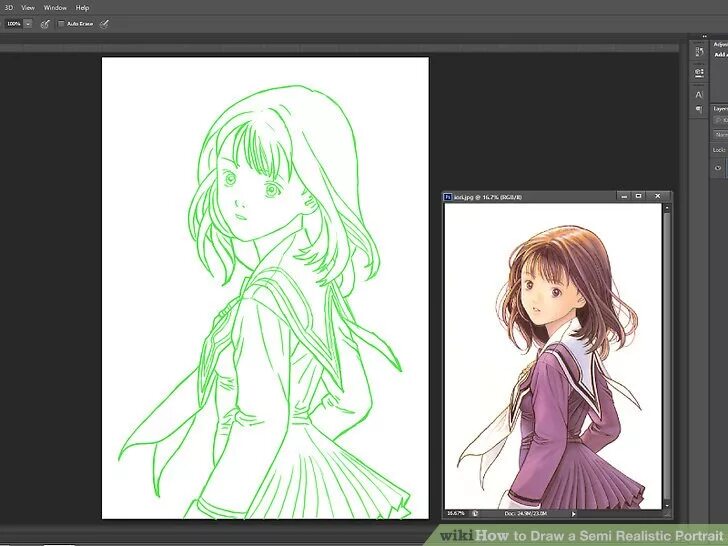Toggle the tablet pressure icon after Auto Erase
This screenshot has width=728, height=546.
[104, 24]
